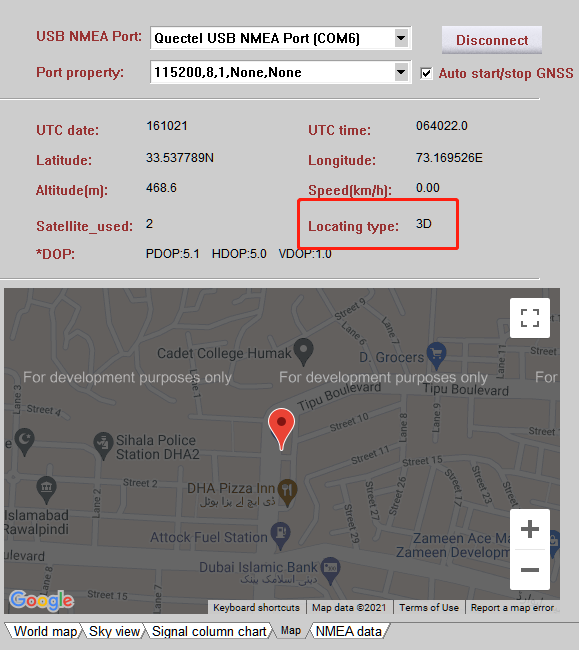Click the longitude value 73.169526E
The image size is (579, 650).
(x=449, y=158)
